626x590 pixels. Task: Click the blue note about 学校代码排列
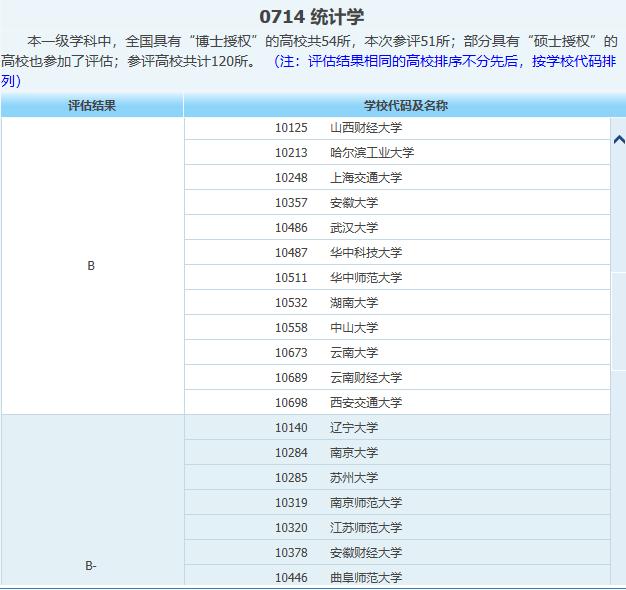(308, 71)
